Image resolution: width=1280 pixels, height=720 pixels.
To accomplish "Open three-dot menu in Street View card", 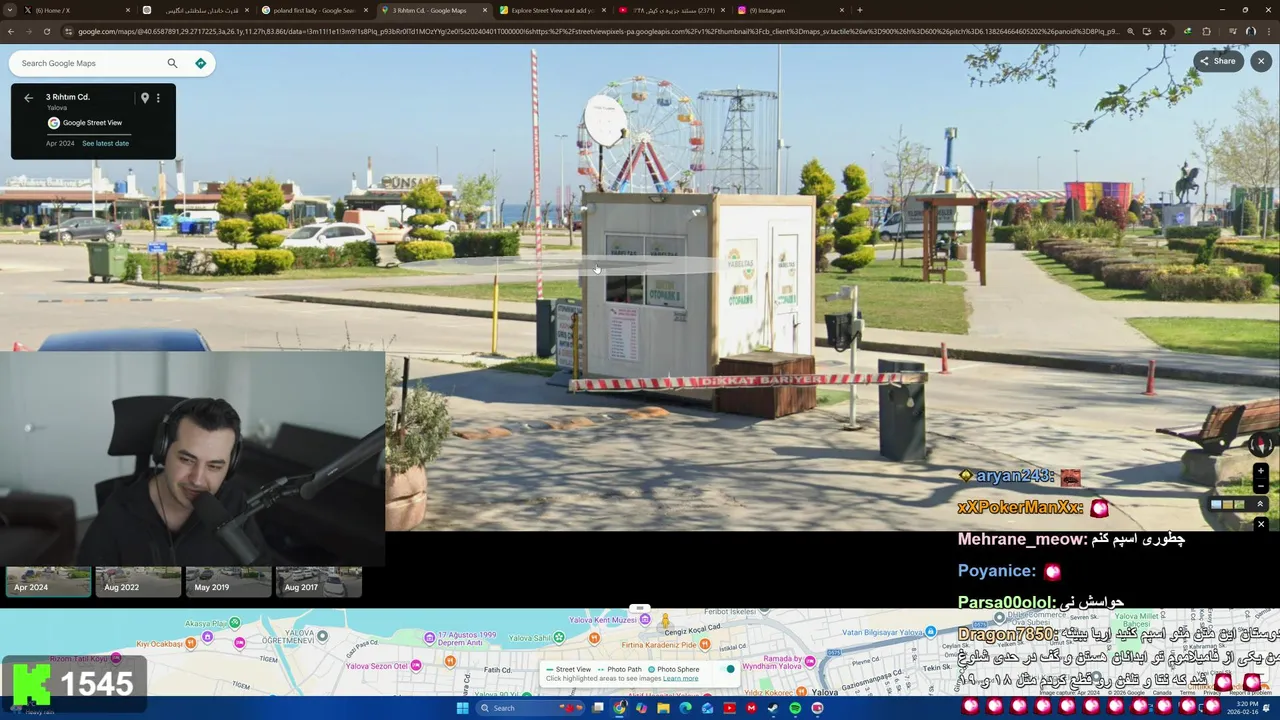I will click(x=158, y=98).
